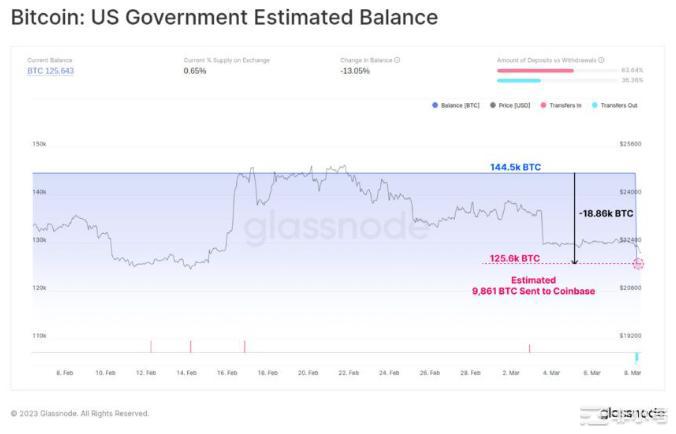Click the transfer-in bar near 2. Mar
This screenshot has height=434, width=676.
tap(529, 347)
